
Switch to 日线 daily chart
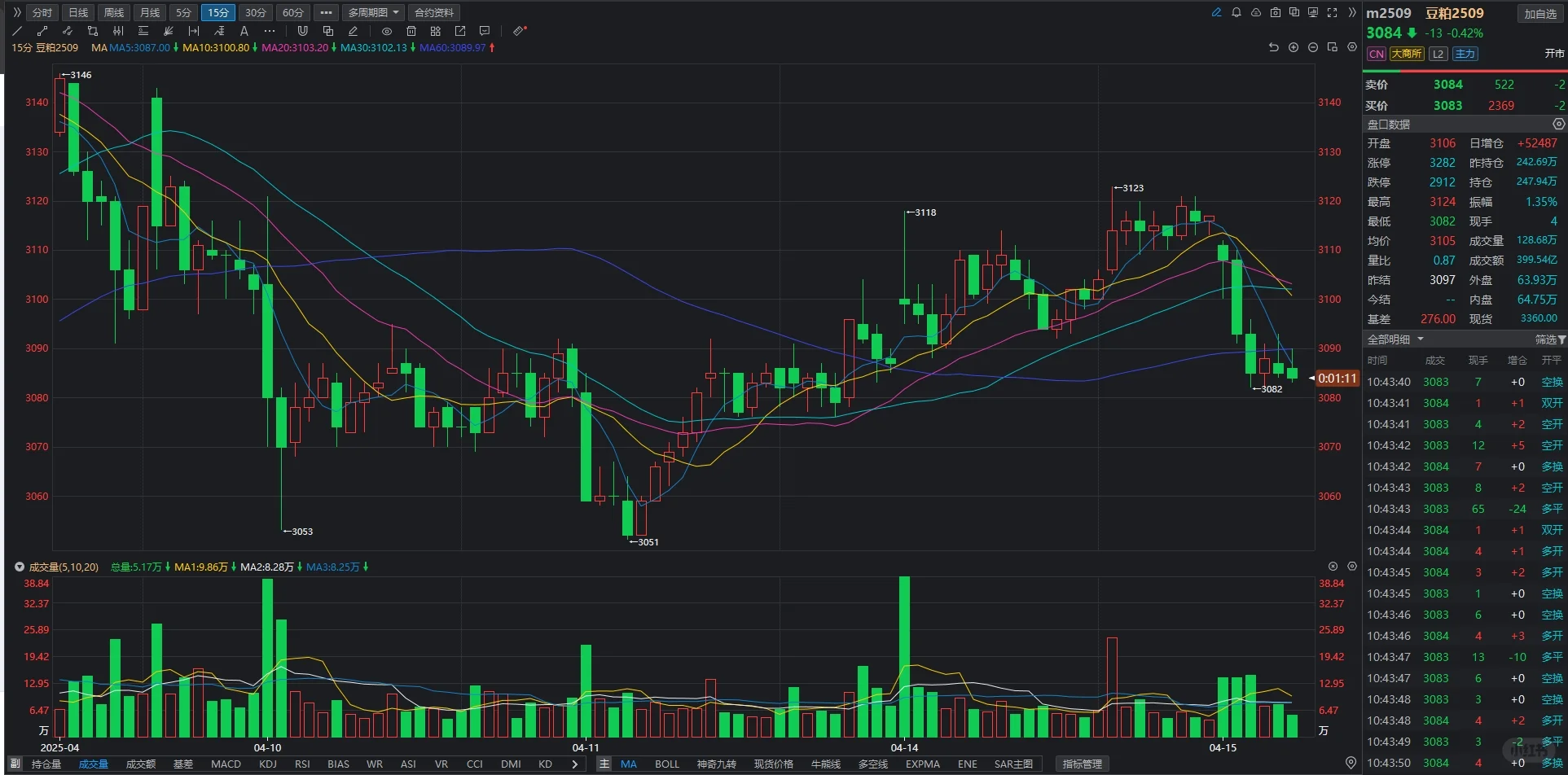coord(78,12)
